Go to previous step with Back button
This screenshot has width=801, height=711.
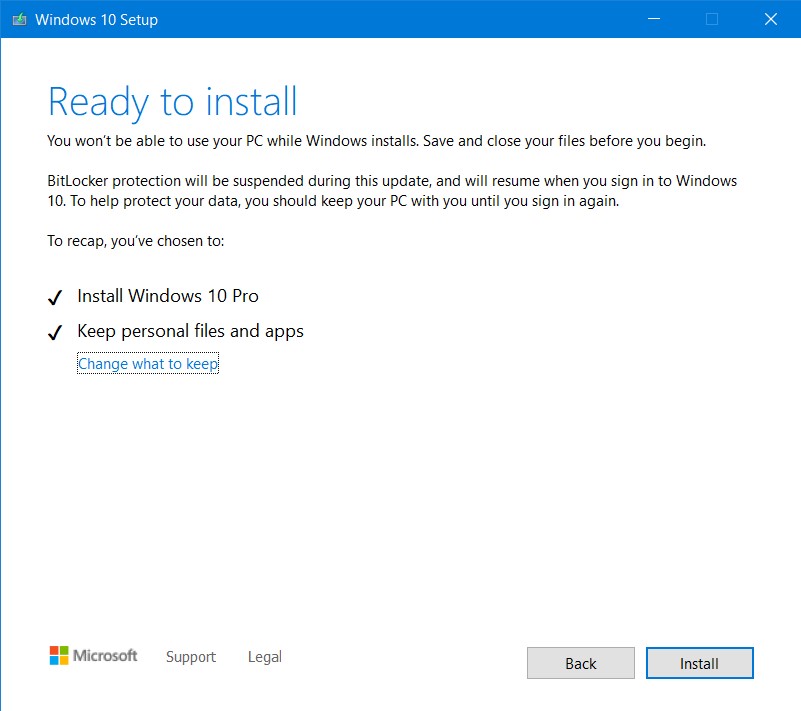tap(581, 663)
